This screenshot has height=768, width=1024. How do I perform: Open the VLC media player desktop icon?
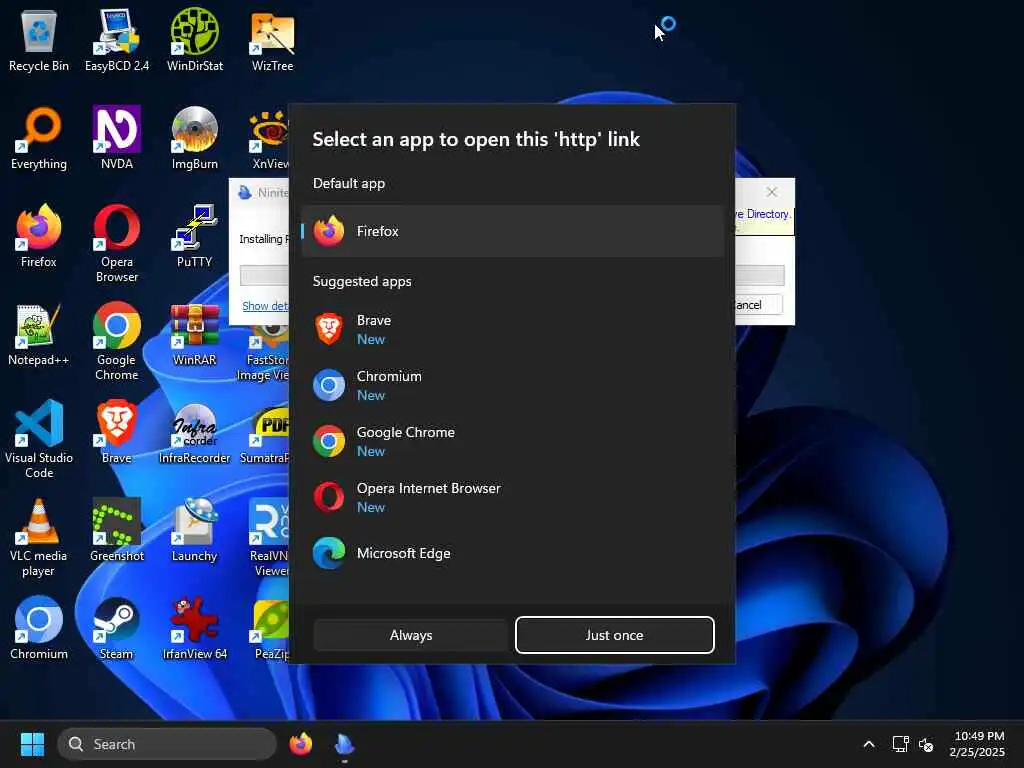pyautogui.click(x=39, y=537)
